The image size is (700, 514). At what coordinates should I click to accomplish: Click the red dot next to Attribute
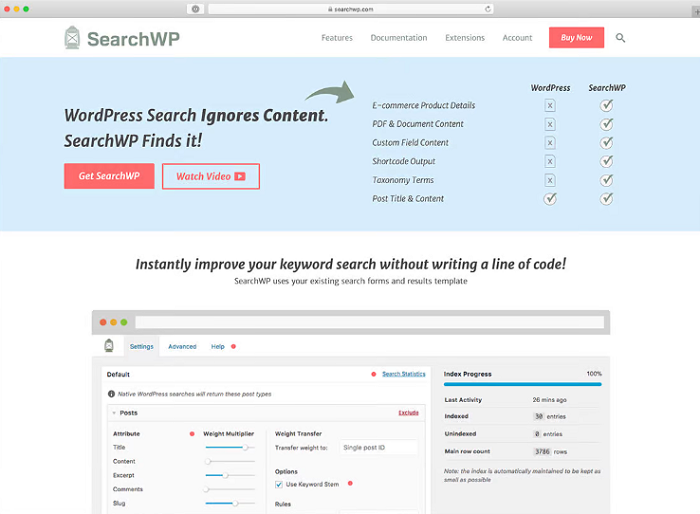(192, 434)
